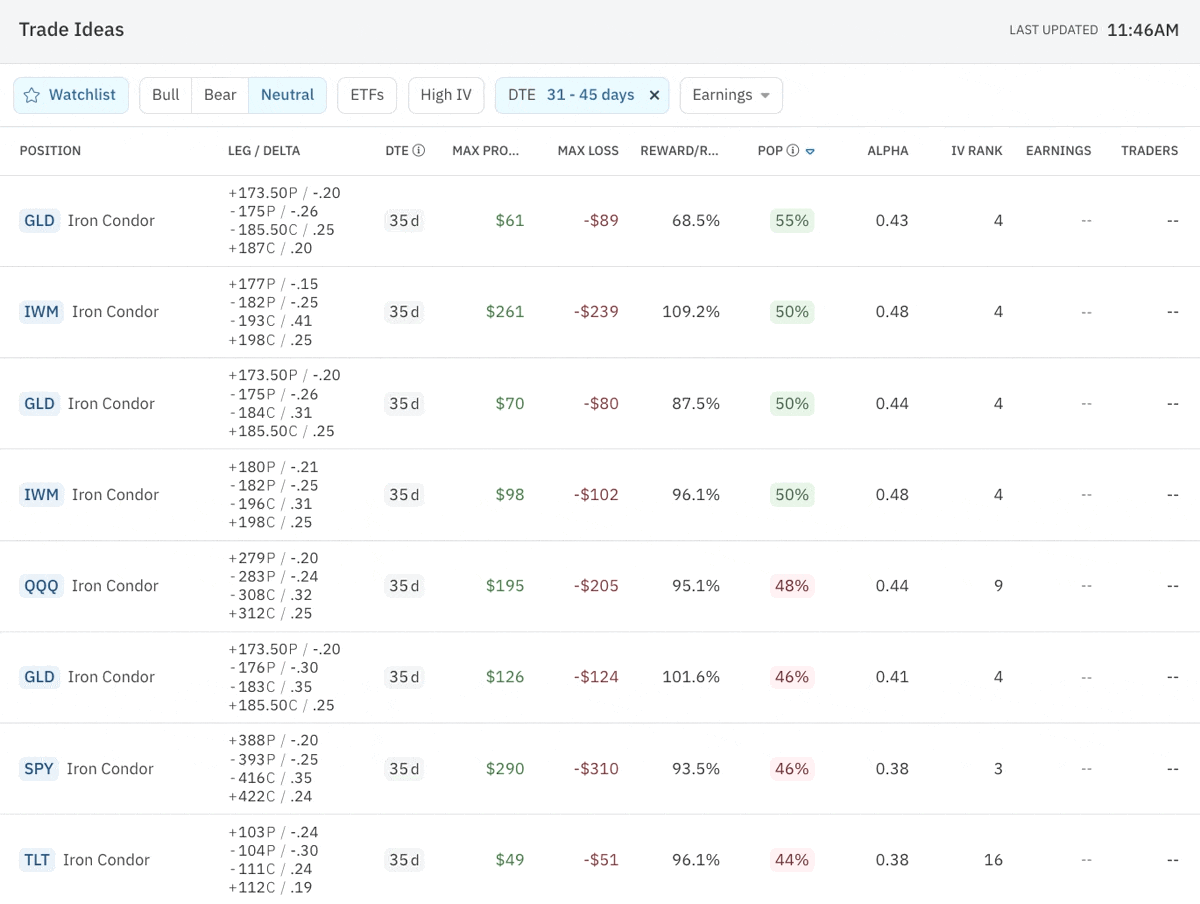Toggle the High IV filter

[446, 95]
